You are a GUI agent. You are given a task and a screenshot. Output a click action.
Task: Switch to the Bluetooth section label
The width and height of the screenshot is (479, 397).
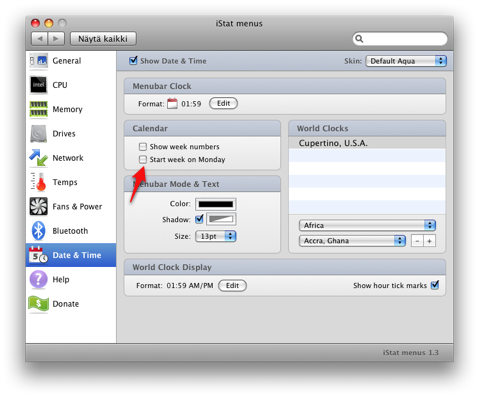[70, 231]
